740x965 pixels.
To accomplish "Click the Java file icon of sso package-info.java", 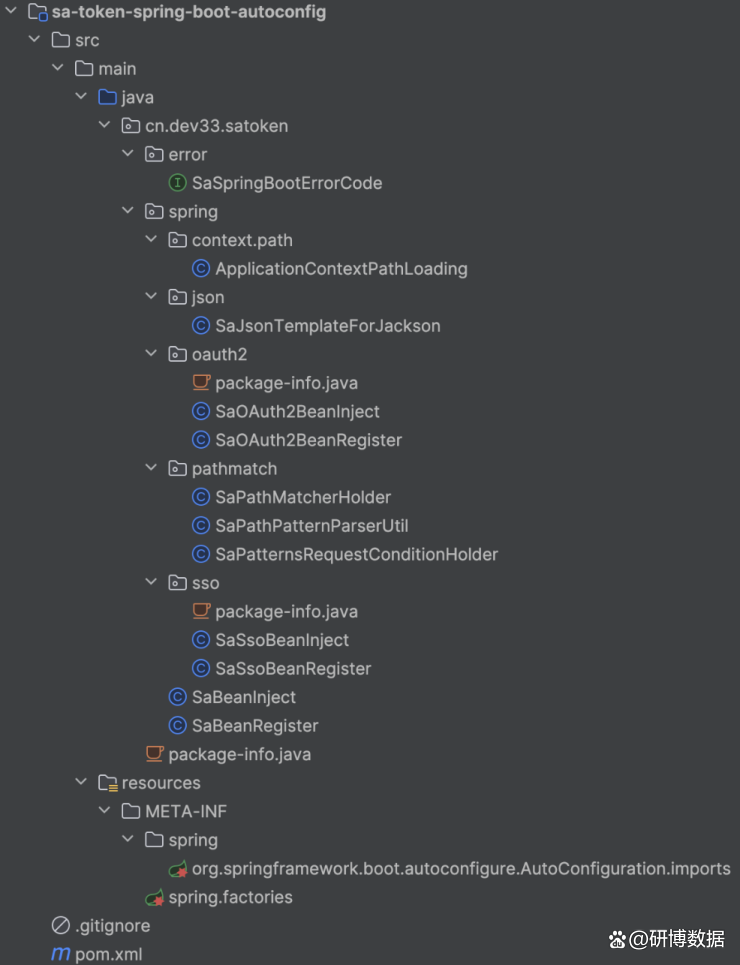I will pos(201,611).
